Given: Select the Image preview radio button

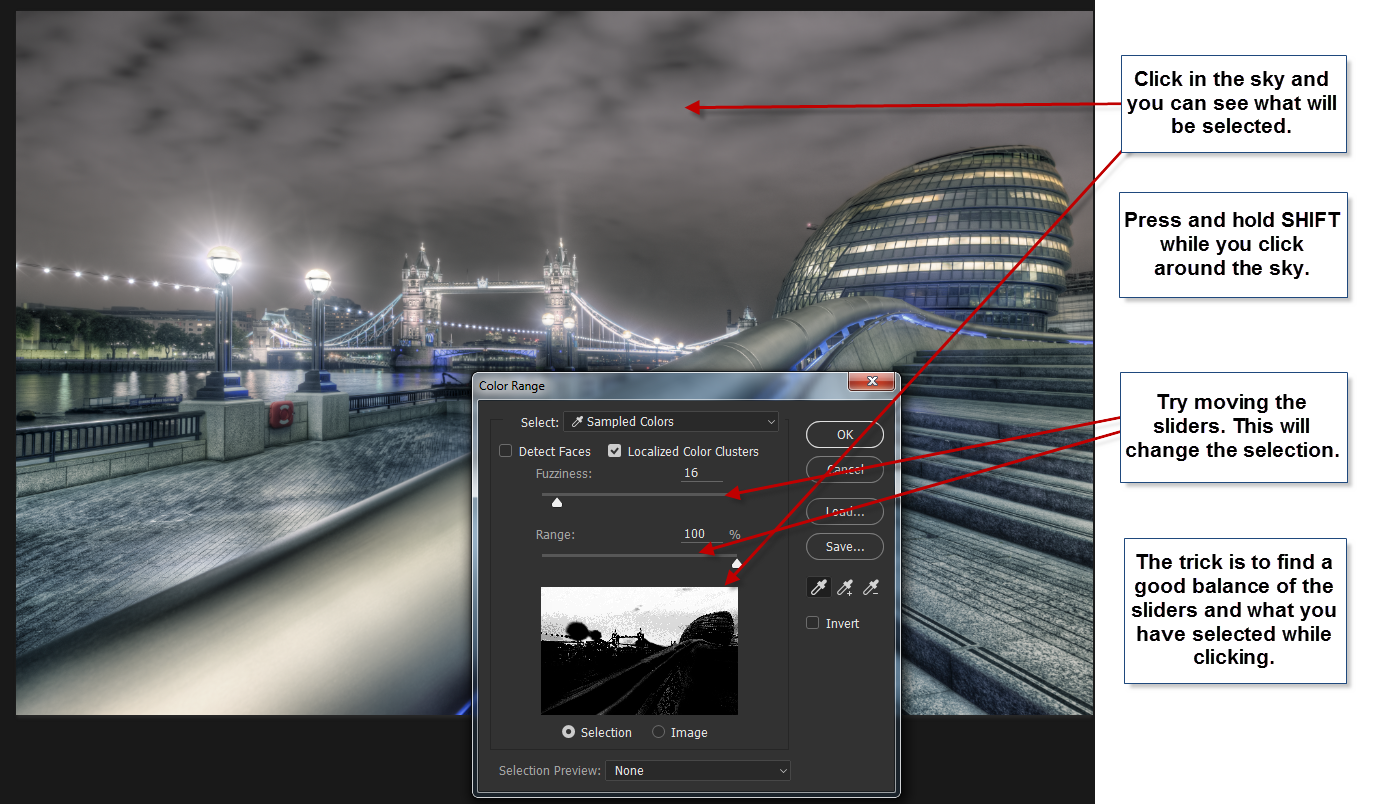Looking at the screenshot, I should 659,732.
